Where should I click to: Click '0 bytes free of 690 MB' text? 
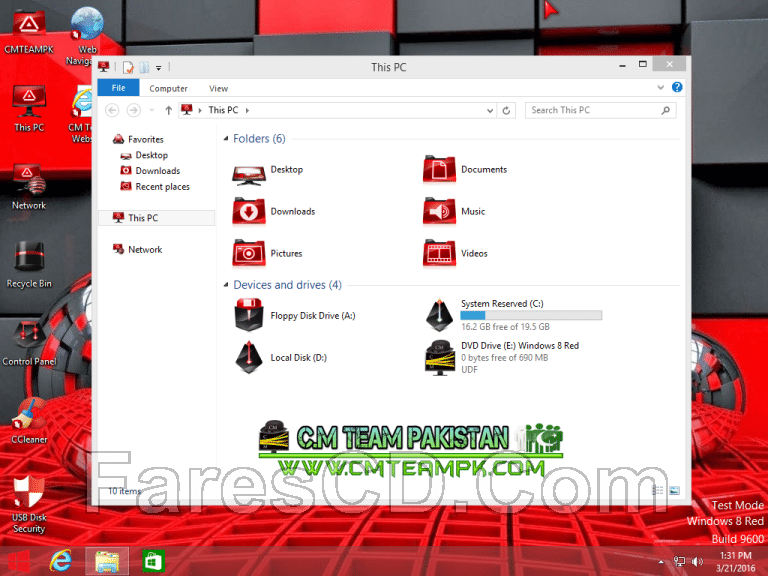[504, 358]
